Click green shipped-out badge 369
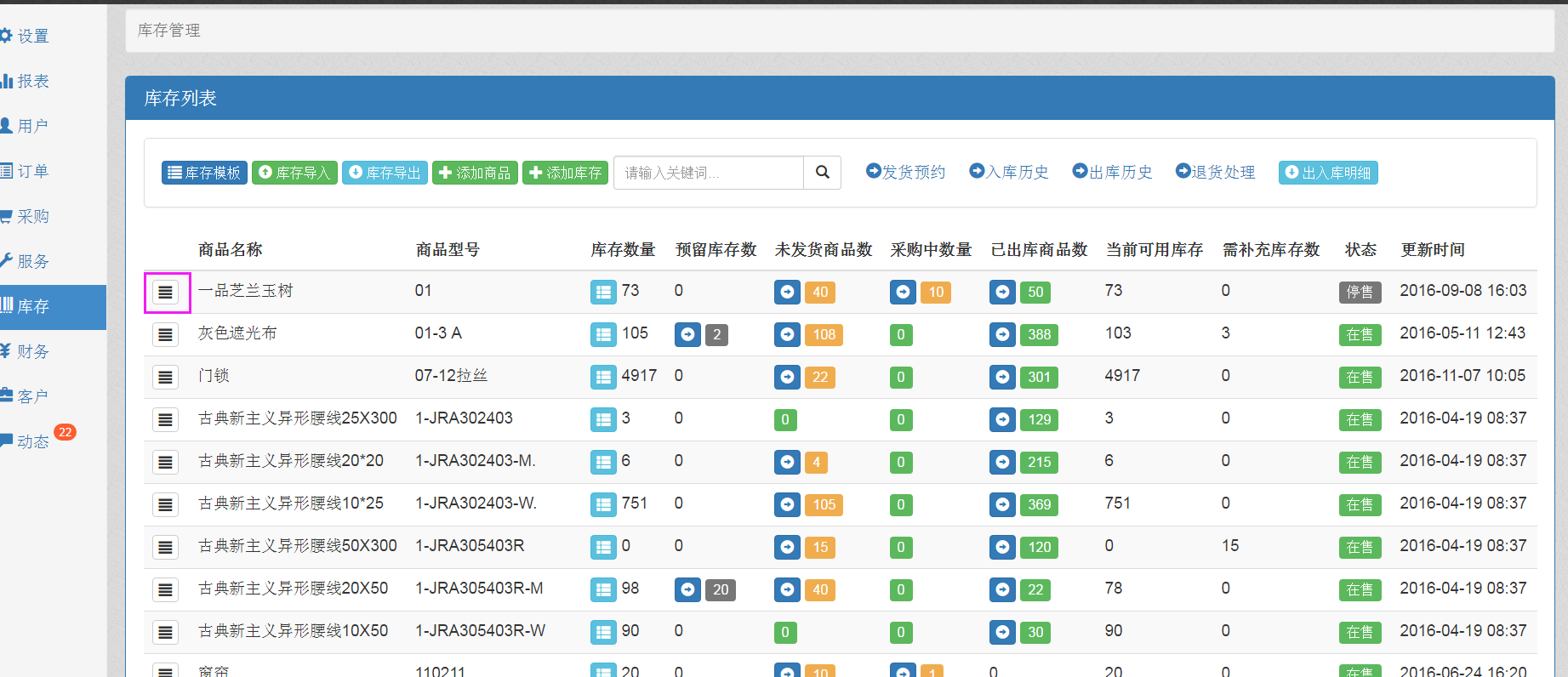The width and height of the screenshot is (1568, 677). (x=1039, y=505)
